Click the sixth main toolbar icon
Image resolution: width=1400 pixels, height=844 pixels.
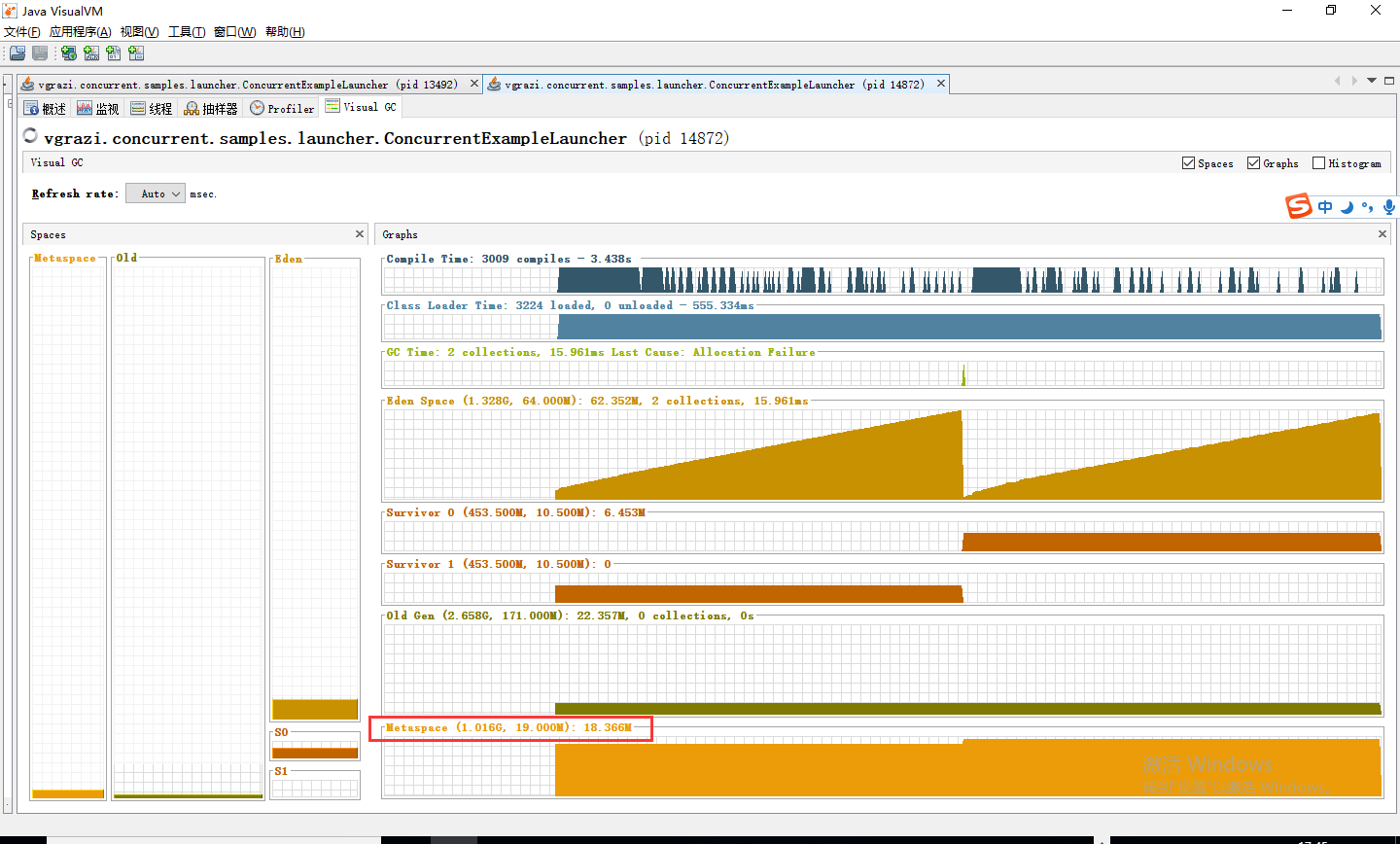click(x=136, y=53)
